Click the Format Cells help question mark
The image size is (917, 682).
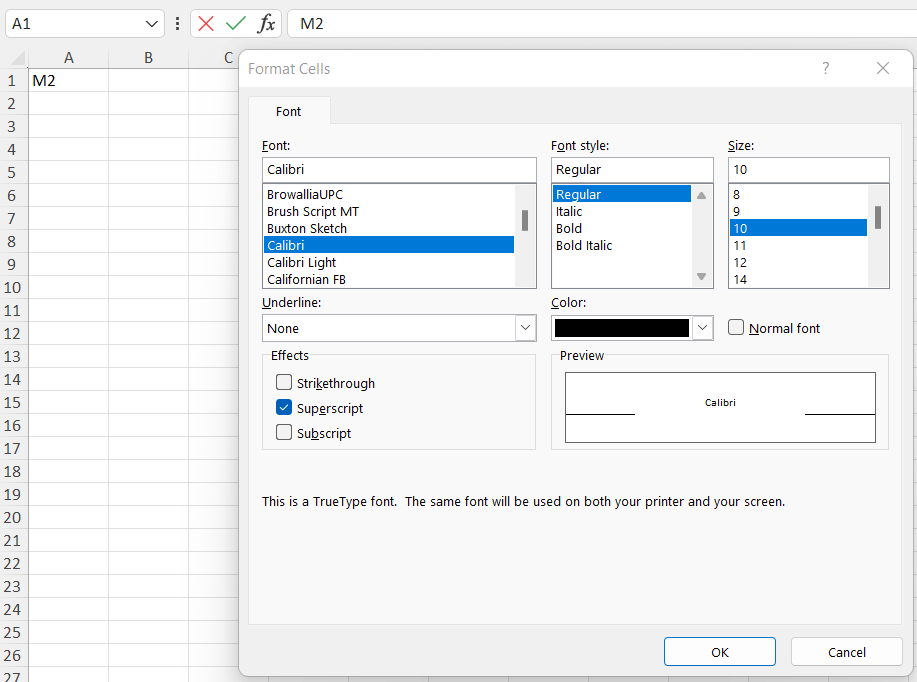[x=825, y=68]
